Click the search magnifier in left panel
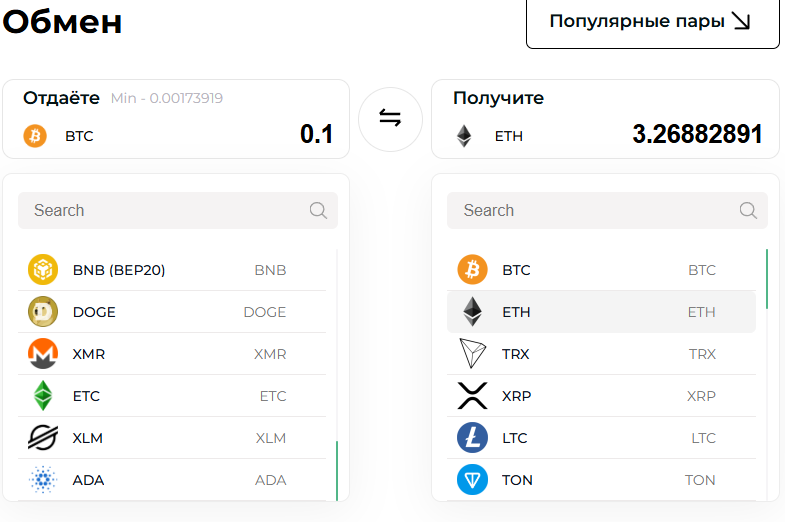Image resolution: width=785 pixels, height=522 pixels. click(x=318, y=210)
